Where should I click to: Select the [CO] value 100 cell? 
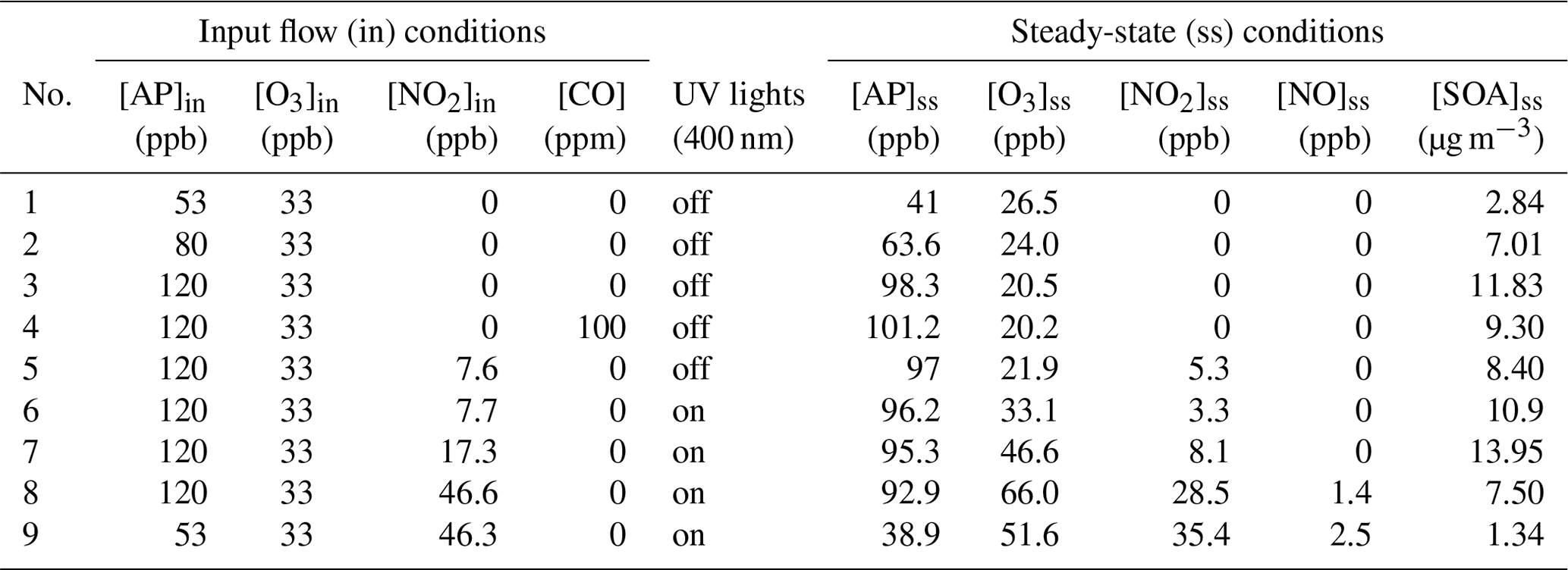pyautogui.click(x=601, y=327)
